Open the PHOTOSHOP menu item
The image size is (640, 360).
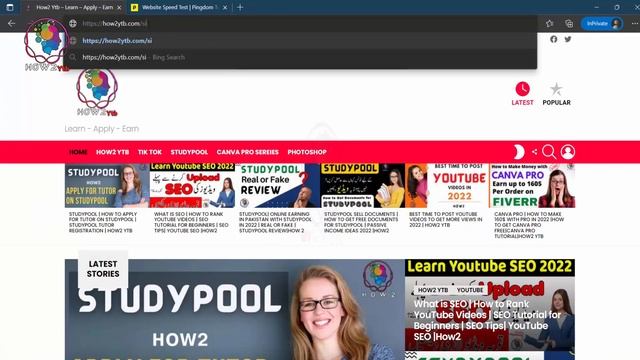[307, 152]
